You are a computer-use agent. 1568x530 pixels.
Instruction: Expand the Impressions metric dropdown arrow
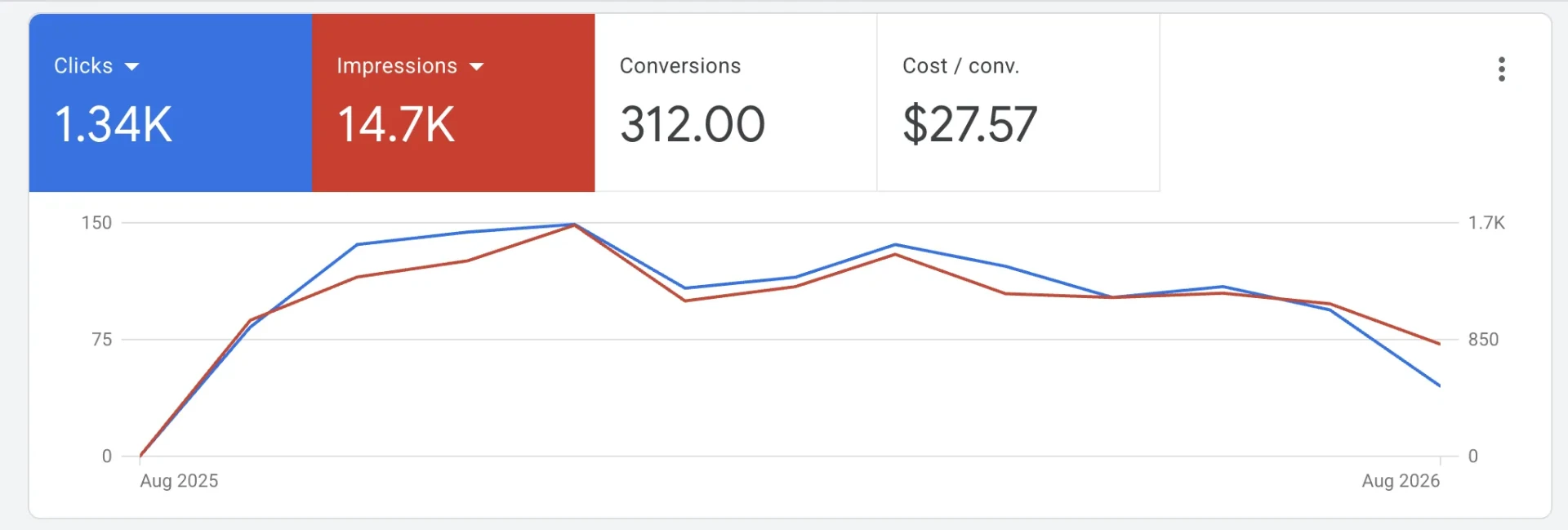477,67
